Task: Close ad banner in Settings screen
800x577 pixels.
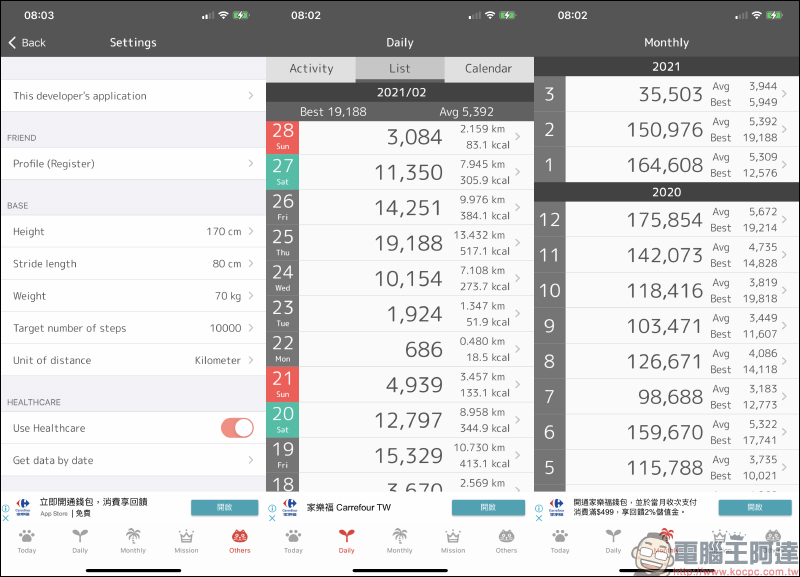Action: (6, 518)
